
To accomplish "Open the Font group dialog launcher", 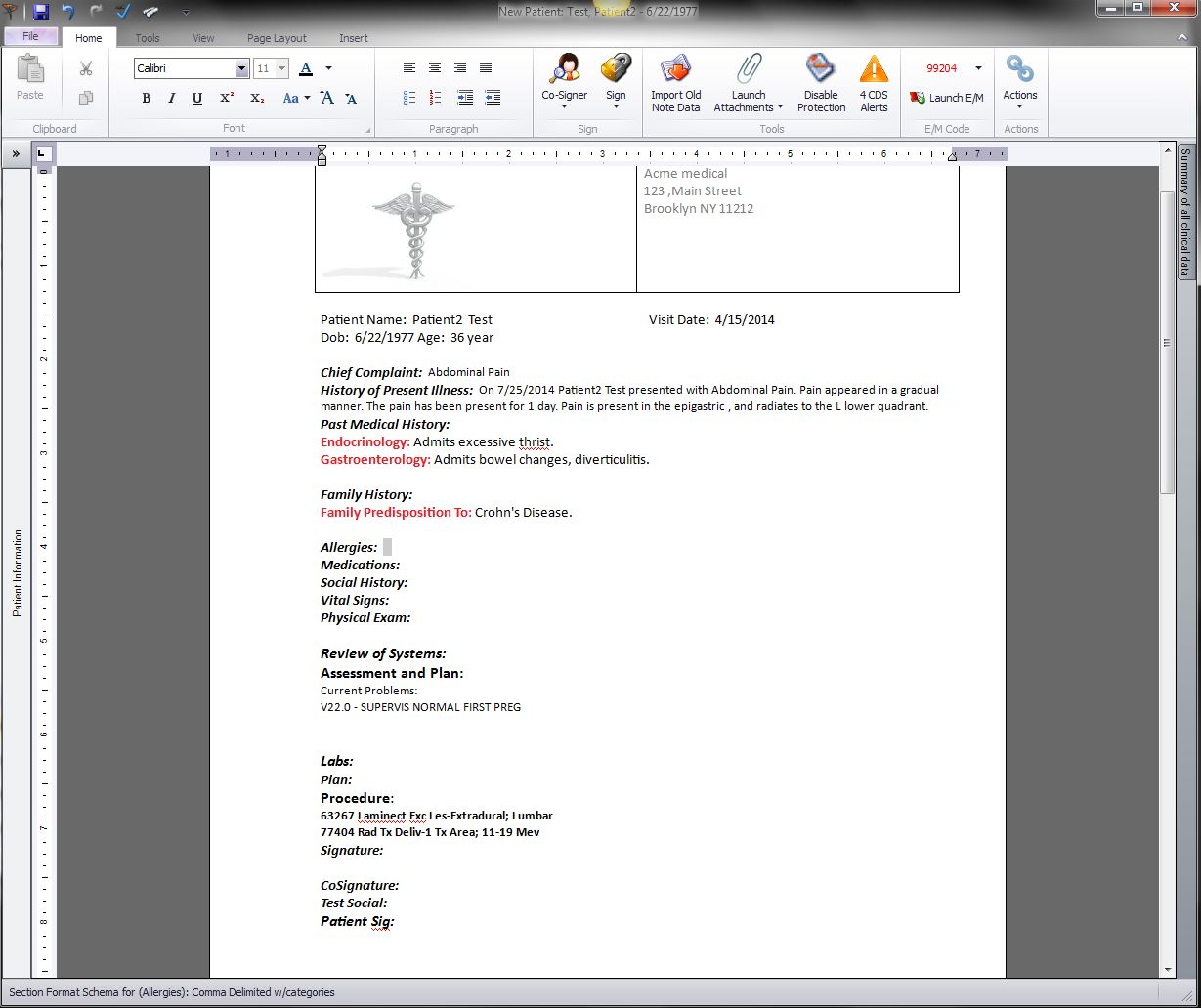I will (x=368, y=130).
